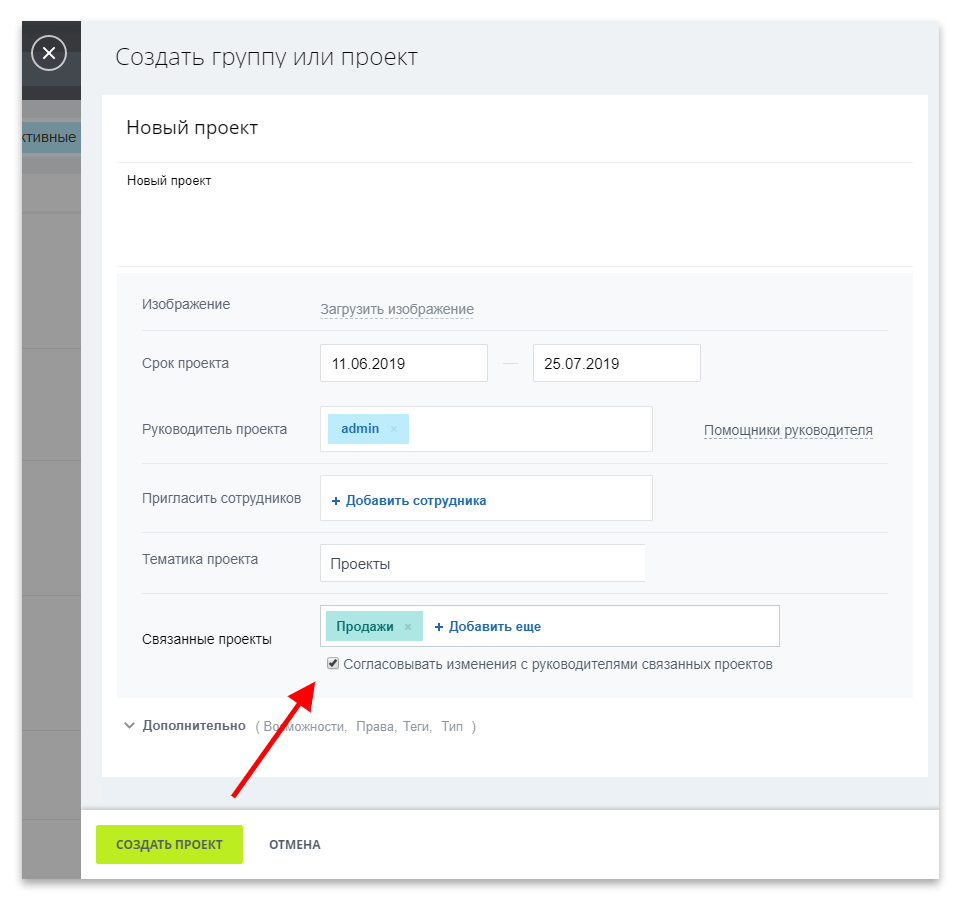
Task: Remove Продажи tag from linked projects
Action: coord(408,627)
